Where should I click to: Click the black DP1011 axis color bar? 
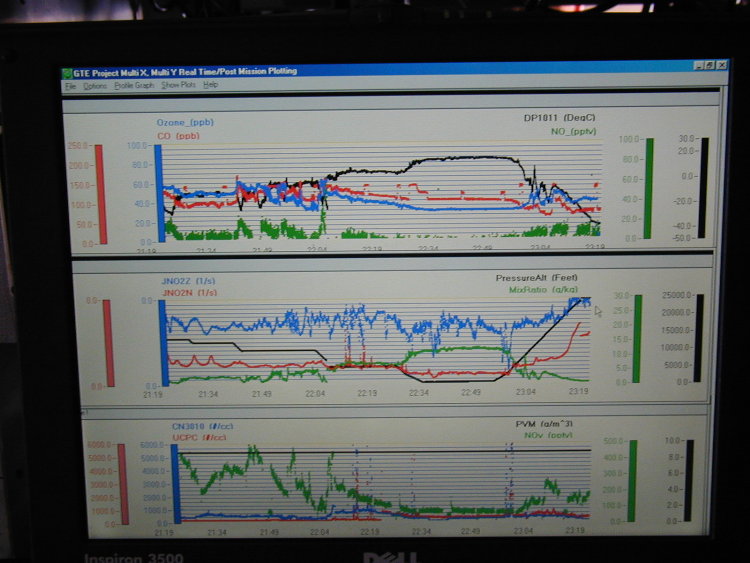click(704, 188)
